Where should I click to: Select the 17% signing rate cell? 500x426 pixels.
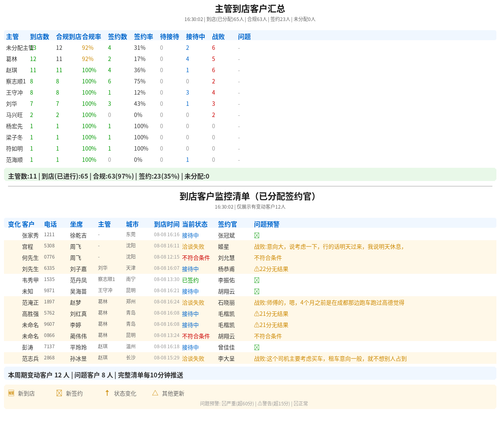click(x=140, y=59)
